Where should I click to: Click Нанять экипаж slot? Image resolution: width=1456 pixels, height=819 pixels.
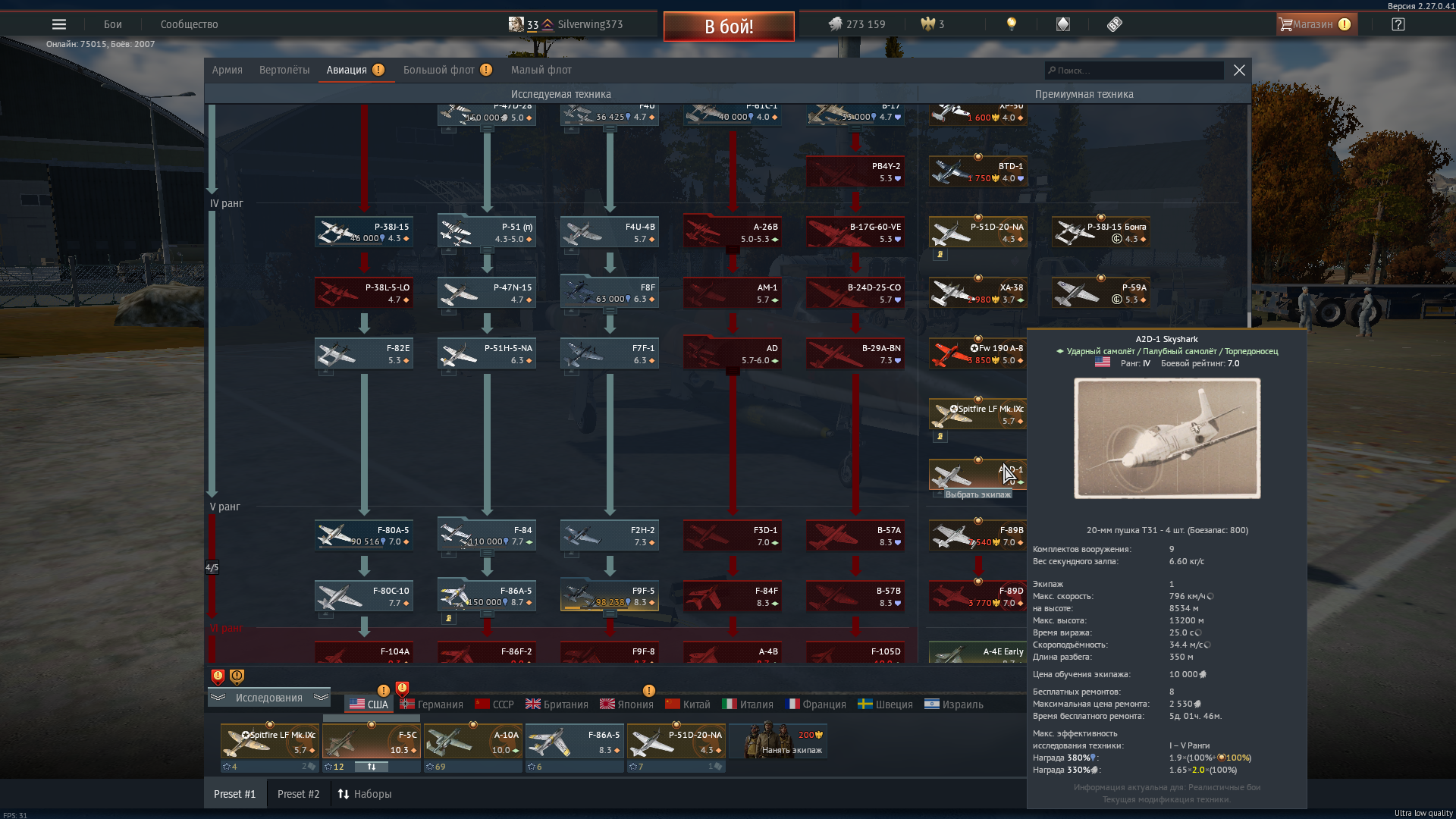pyautogui.click(x=778, y=742)
